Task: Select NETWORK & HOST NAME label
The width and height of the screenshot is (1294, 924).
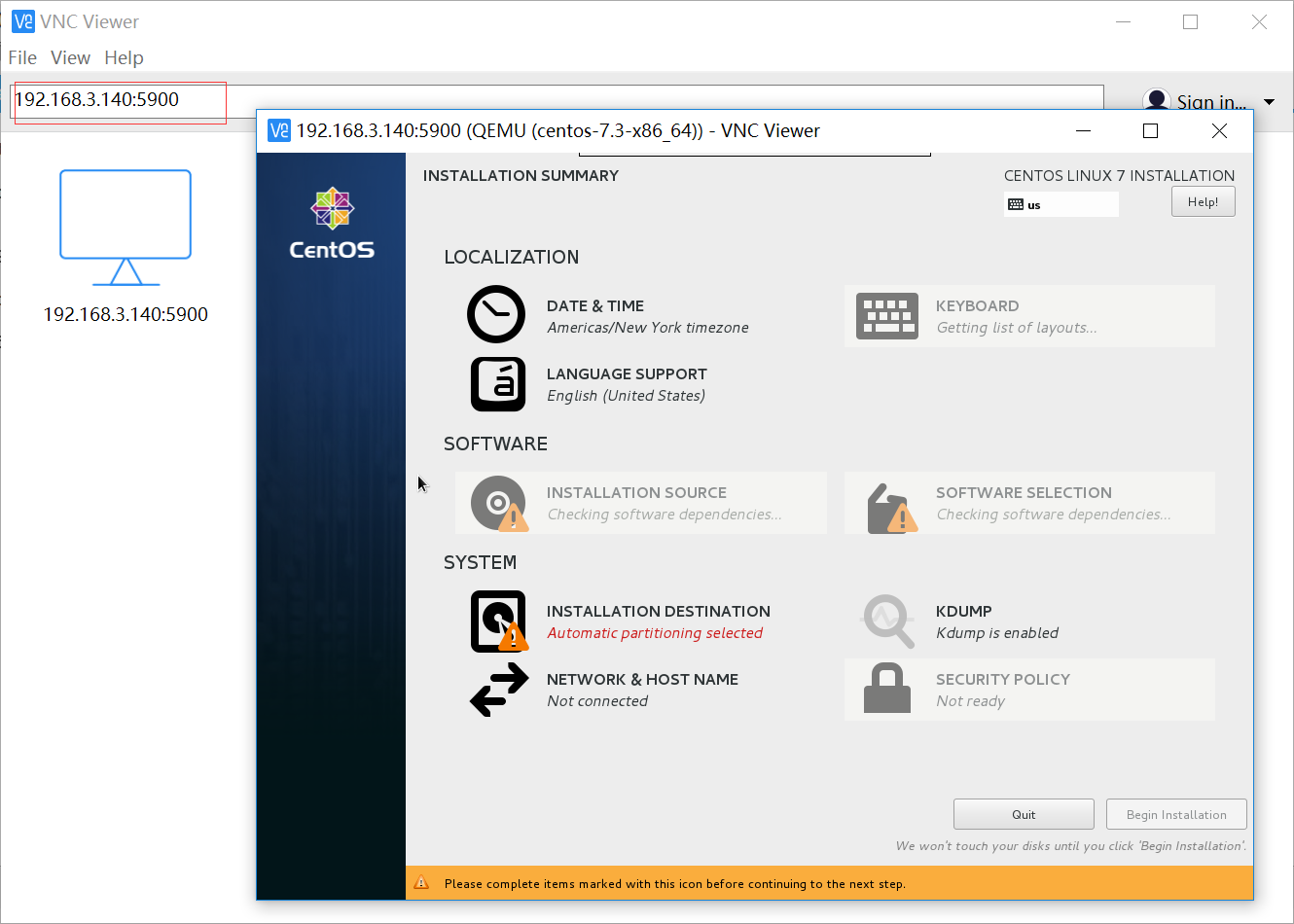Action: point(642,679)
